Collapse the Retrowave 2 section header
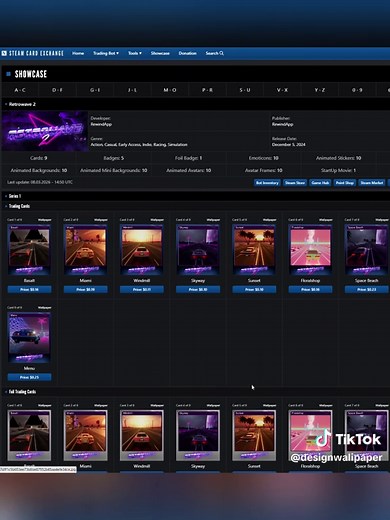 click(x=196, y=104)
